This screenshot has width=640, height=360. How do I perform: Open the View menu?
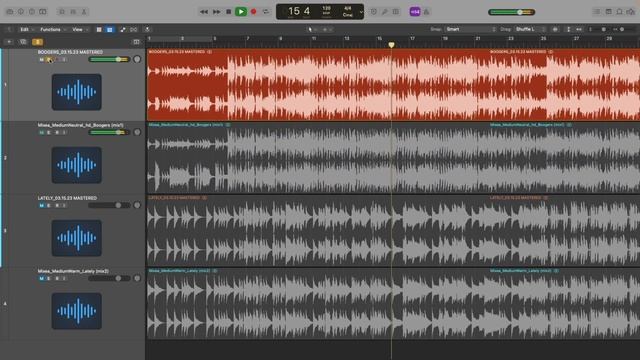pos(80,29)
